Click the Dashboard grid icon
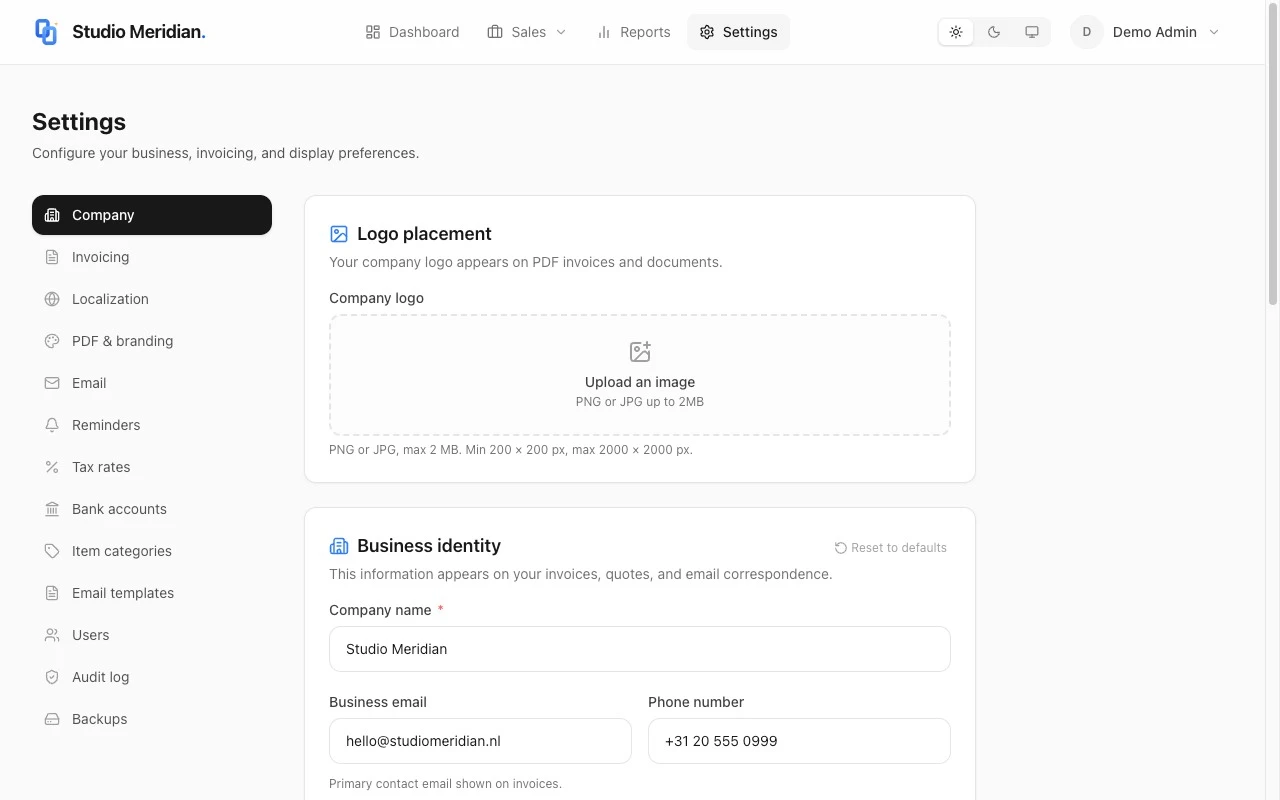 pos(373,32)
